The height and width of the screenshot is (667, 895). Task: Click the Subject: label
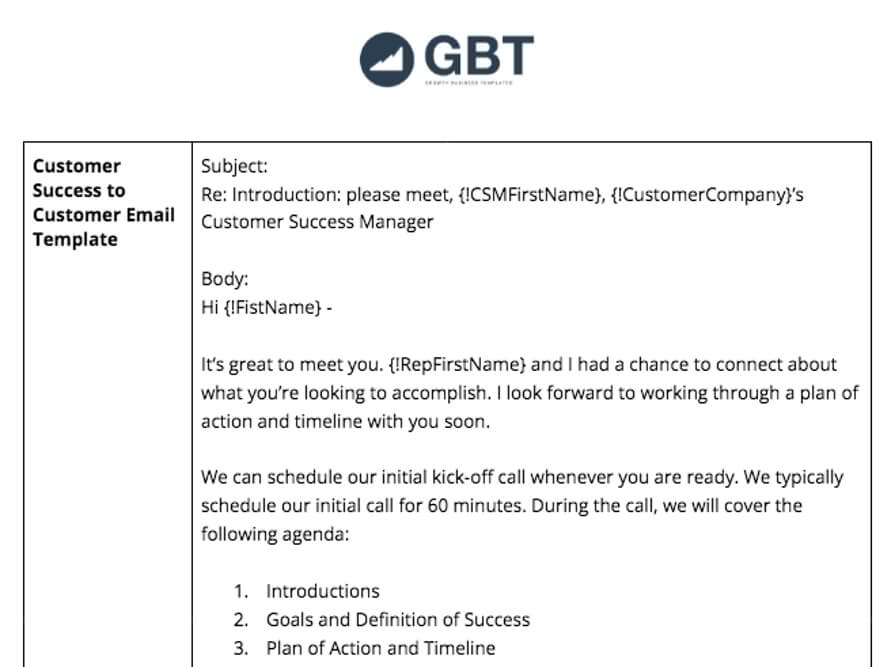pyautogui.click(x=234, y=167)
